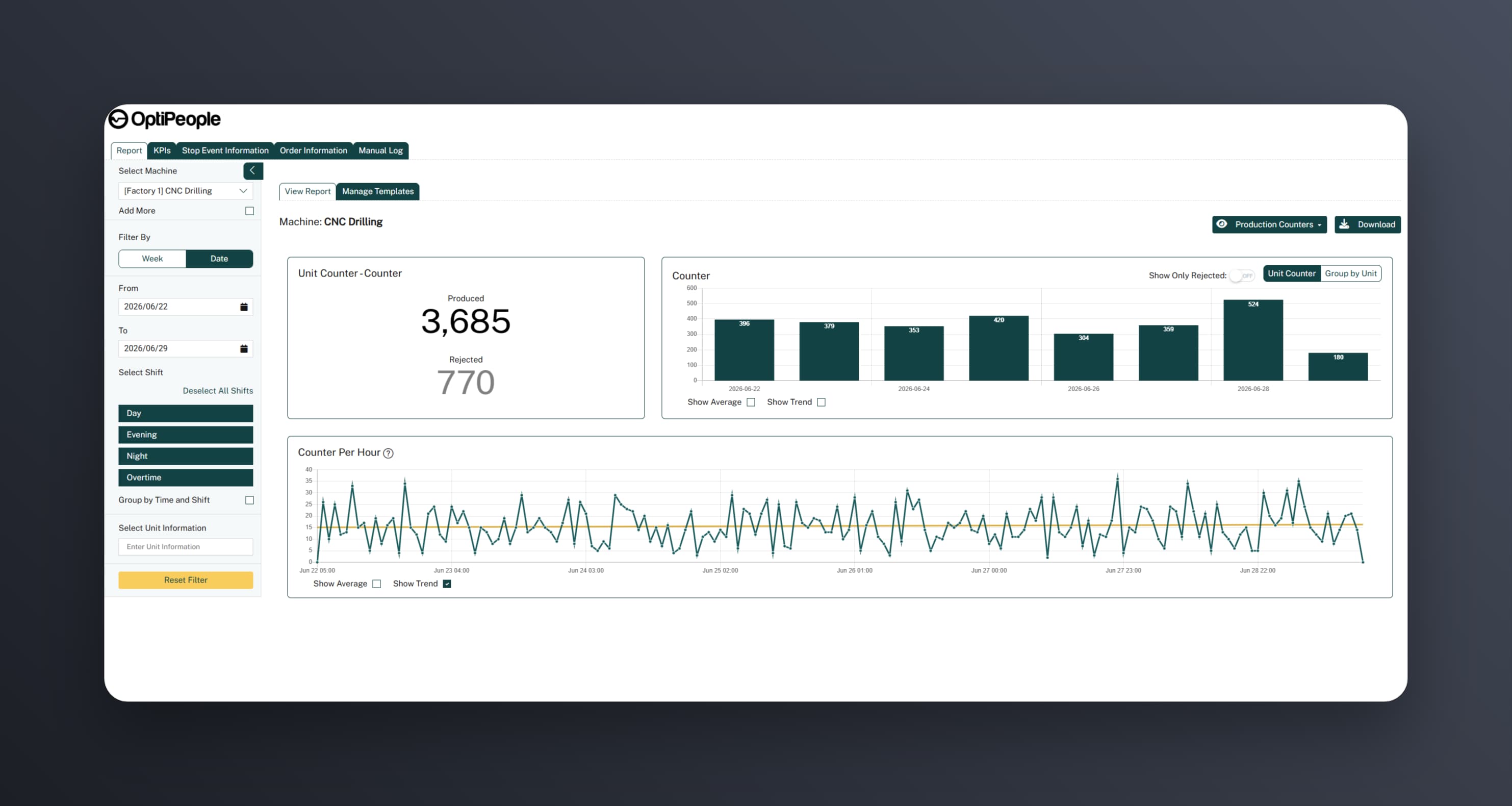Click the OptiPeople logo

click(165, 119)
